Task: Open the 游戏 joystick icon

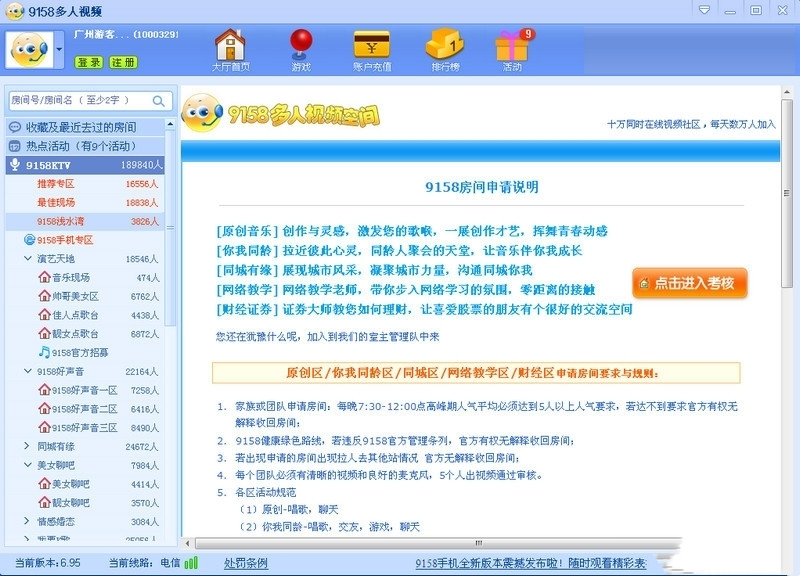Action: point(301,49)
